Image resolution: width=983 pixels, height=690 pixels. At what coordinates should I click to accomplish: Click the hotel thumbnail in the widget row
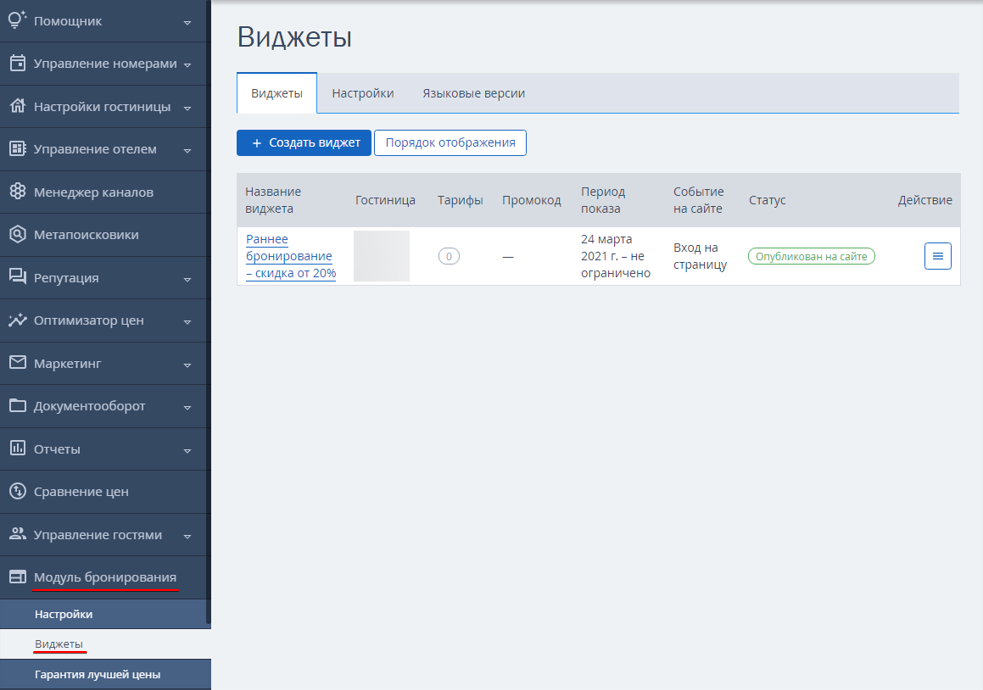(381, 256)
